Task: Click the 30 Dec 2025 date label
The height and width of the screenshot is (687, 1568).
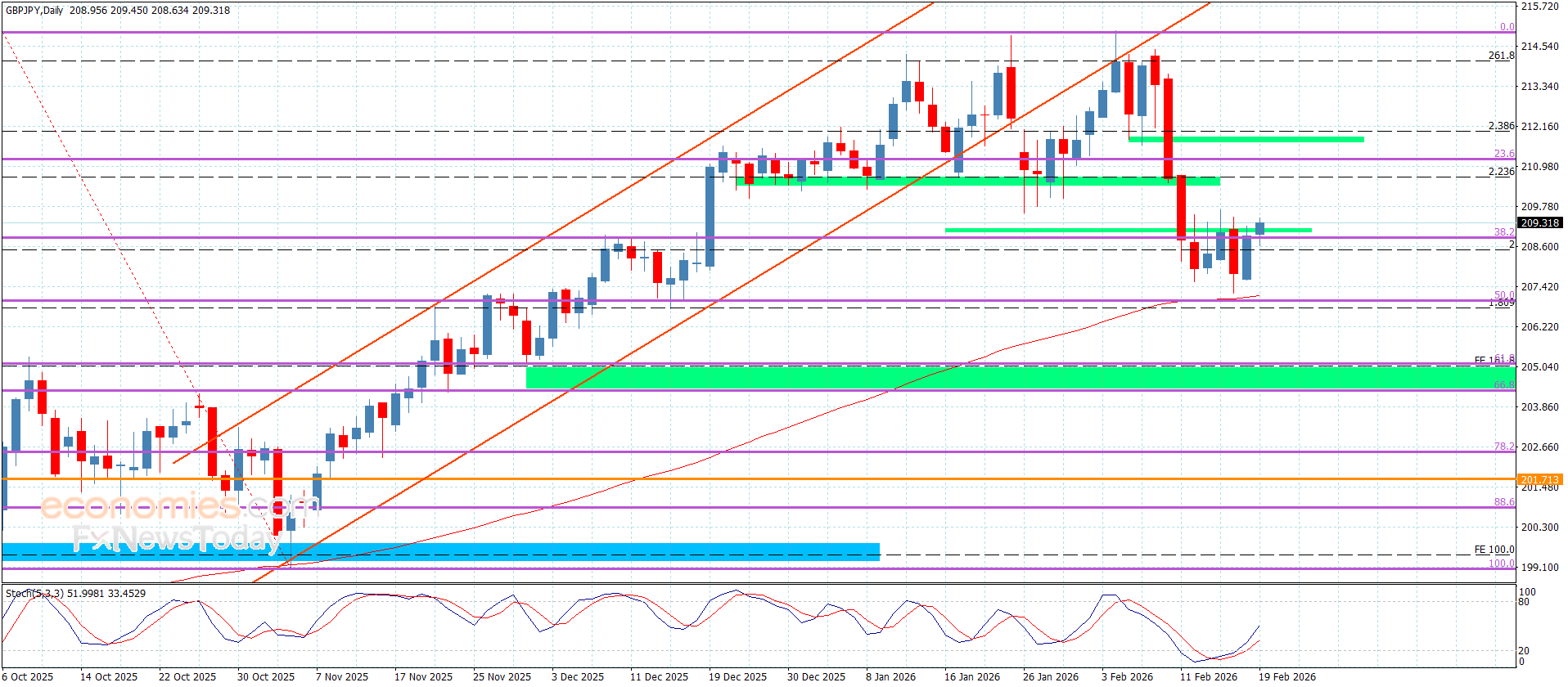Action: (816, 676)
